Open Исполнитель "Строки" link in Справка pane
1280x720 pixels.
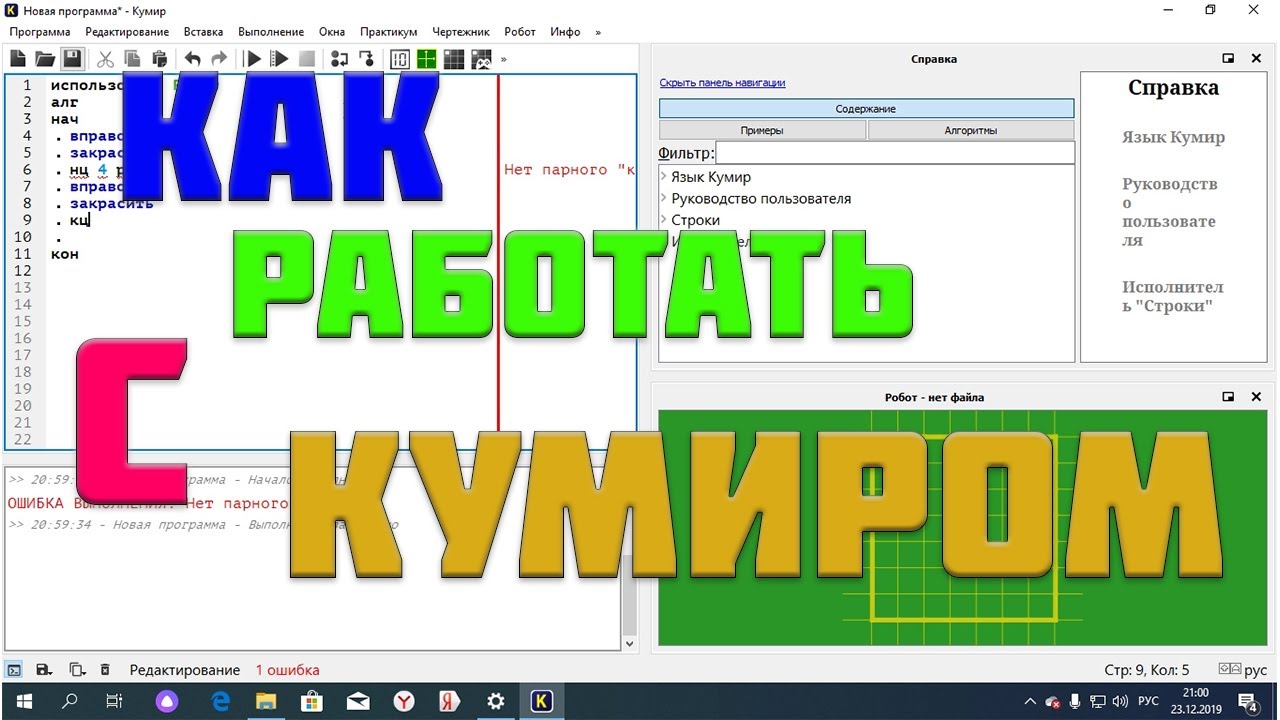(1172, 296)
